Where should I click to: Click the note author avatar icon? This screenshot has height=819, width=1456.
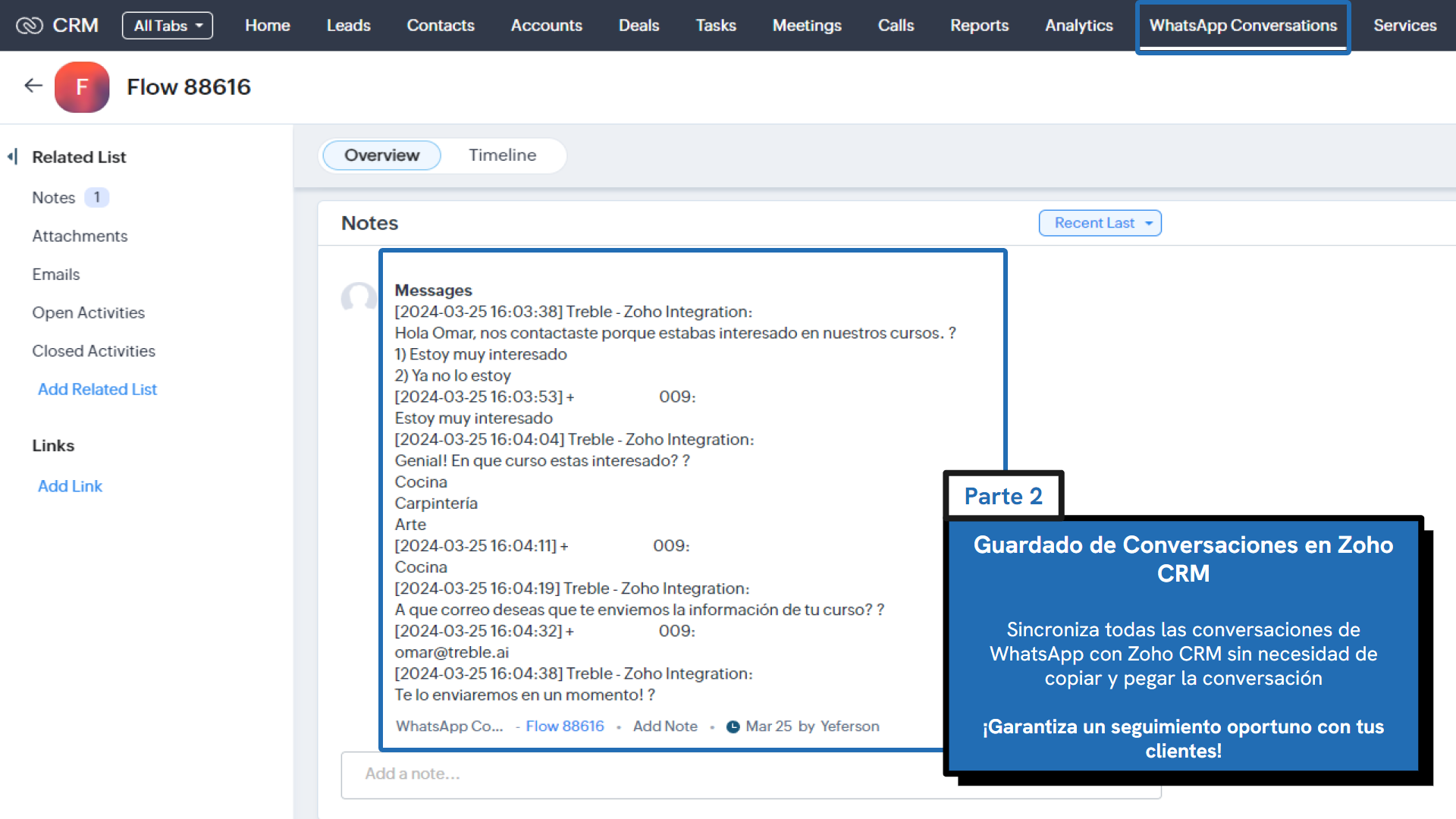(x=358, y=298)
